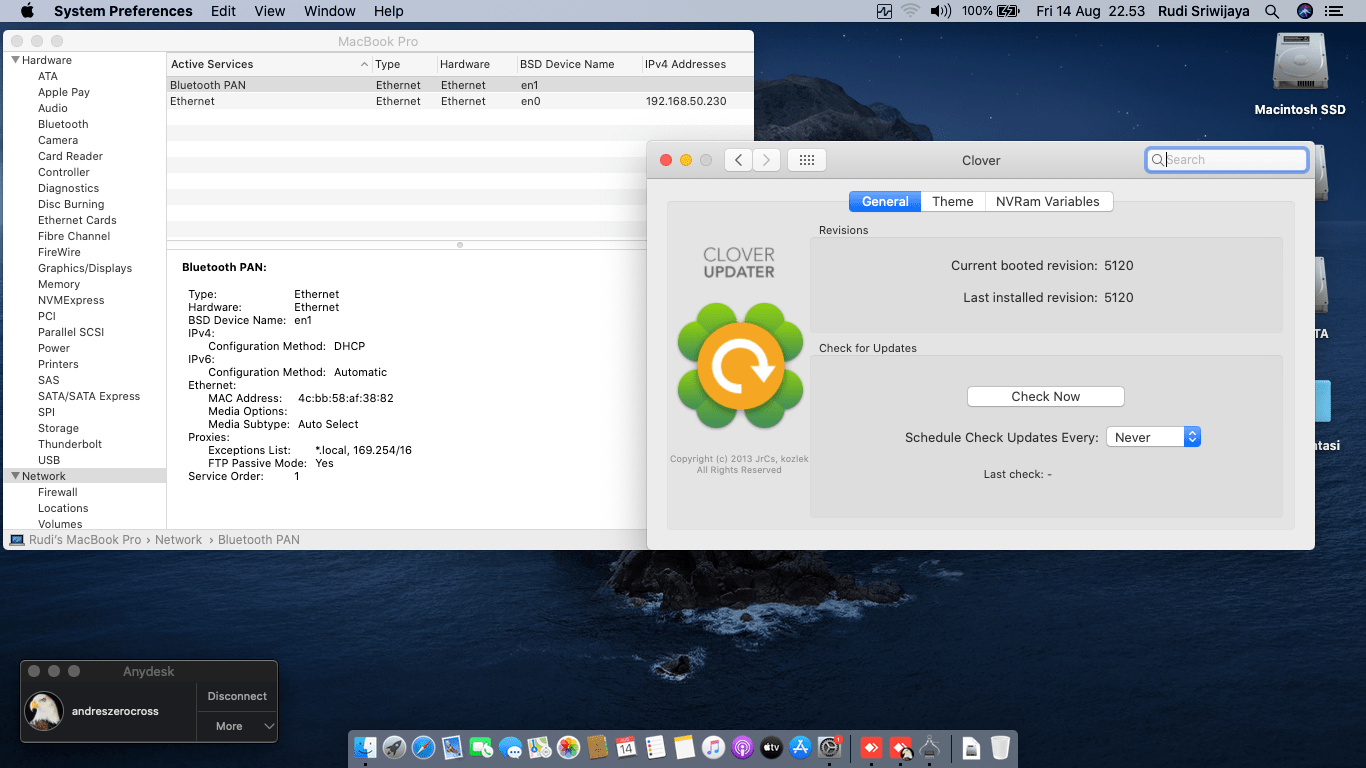1366x768 pixels.
Task: Open Apple TV app in Dock
Action: click(771, 747)
